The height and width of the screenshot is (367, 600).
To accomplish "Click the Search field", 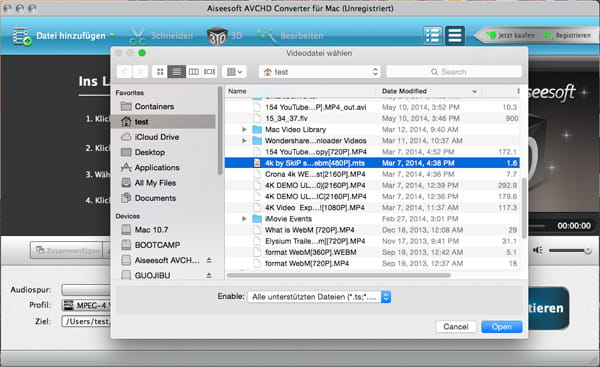I will coord(454,72).
